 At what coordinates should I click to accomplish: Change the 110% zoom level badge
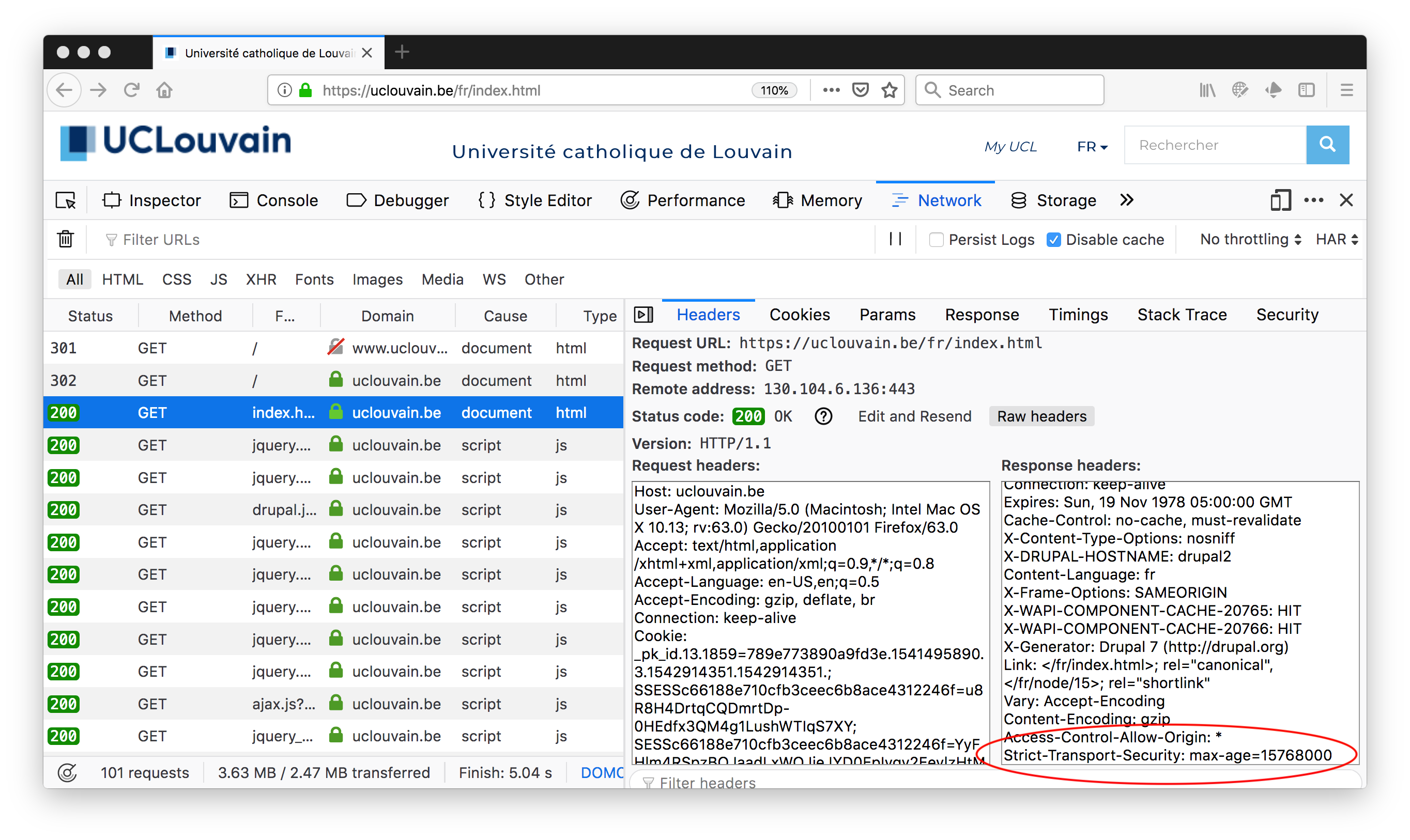(x=774, y=90)
